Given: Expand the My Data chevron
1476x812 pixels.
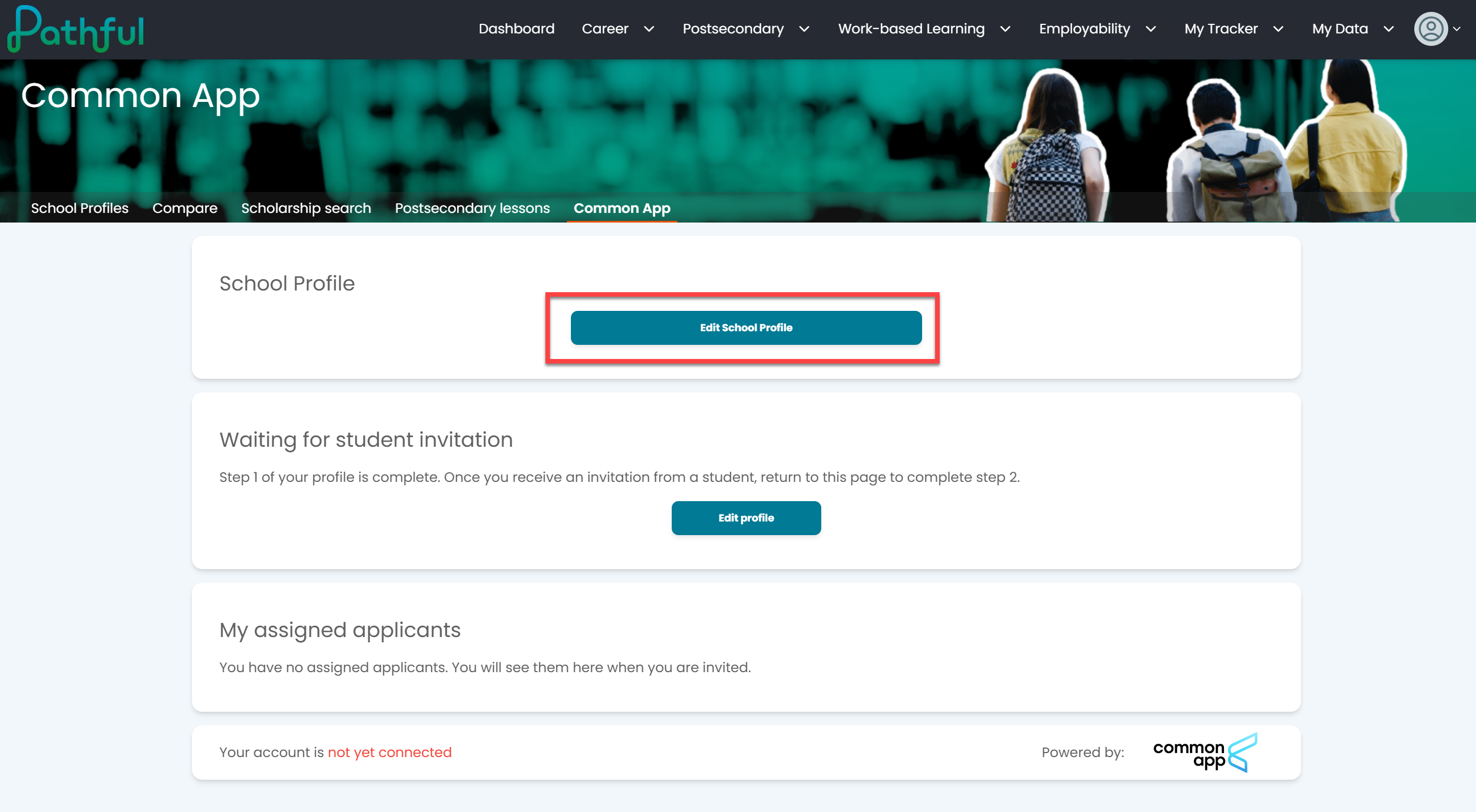Looking at the screenshot, I should 1388,29.
